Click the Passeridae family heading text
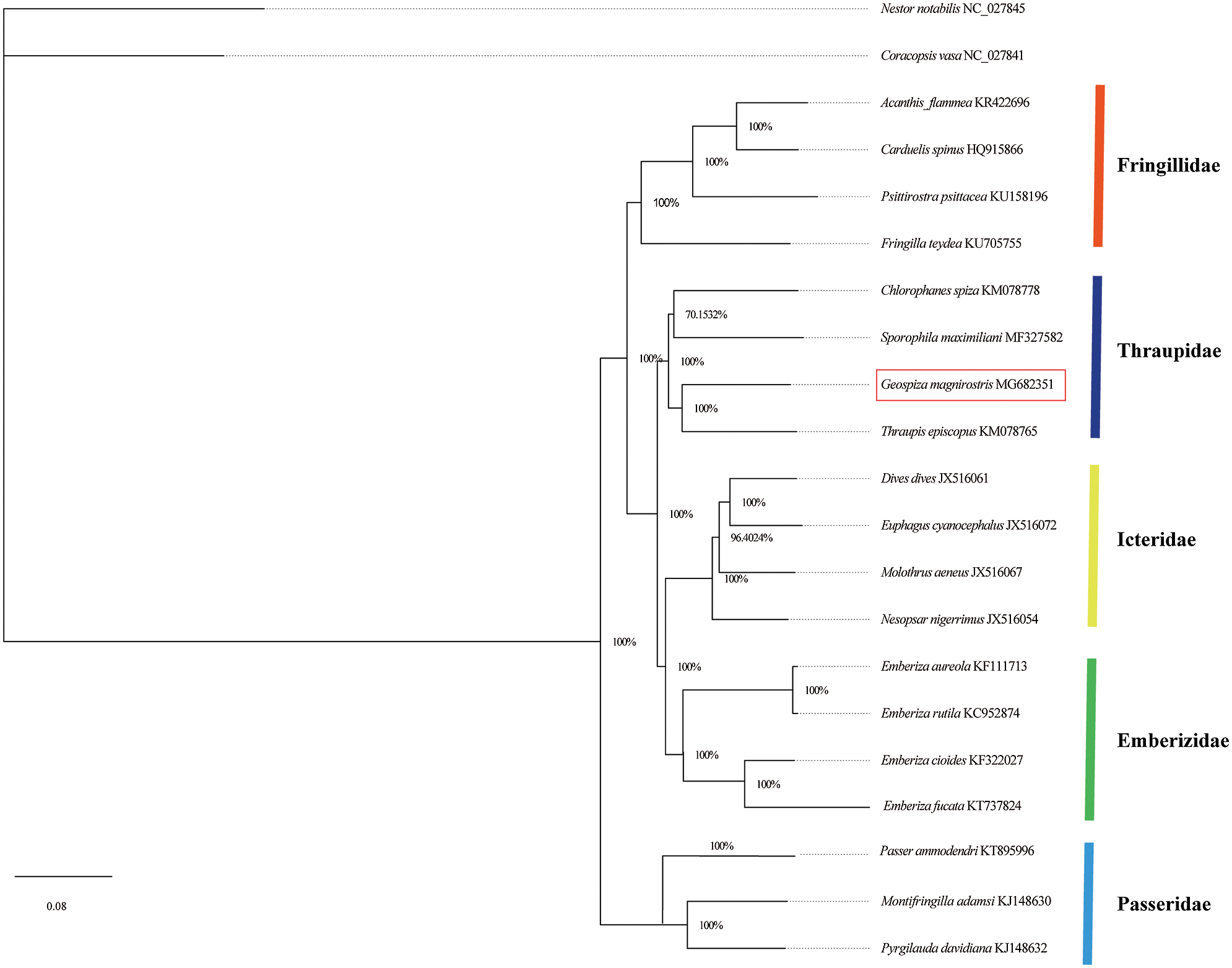The image size is (1232, 968). [x=1163, y=904]
